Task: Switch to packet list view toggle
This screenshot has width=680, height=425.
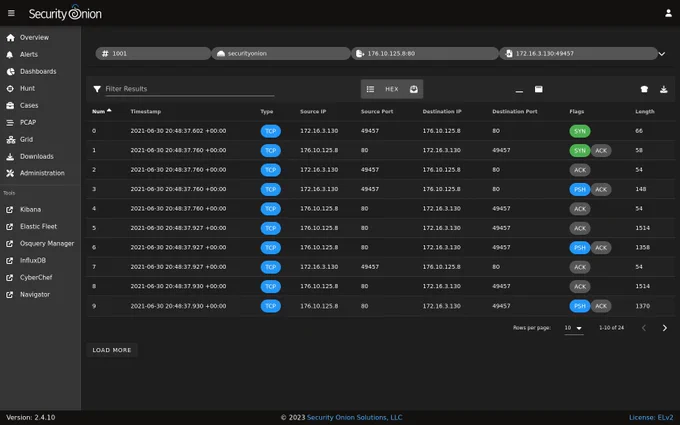Action: [x=370, y=89]
